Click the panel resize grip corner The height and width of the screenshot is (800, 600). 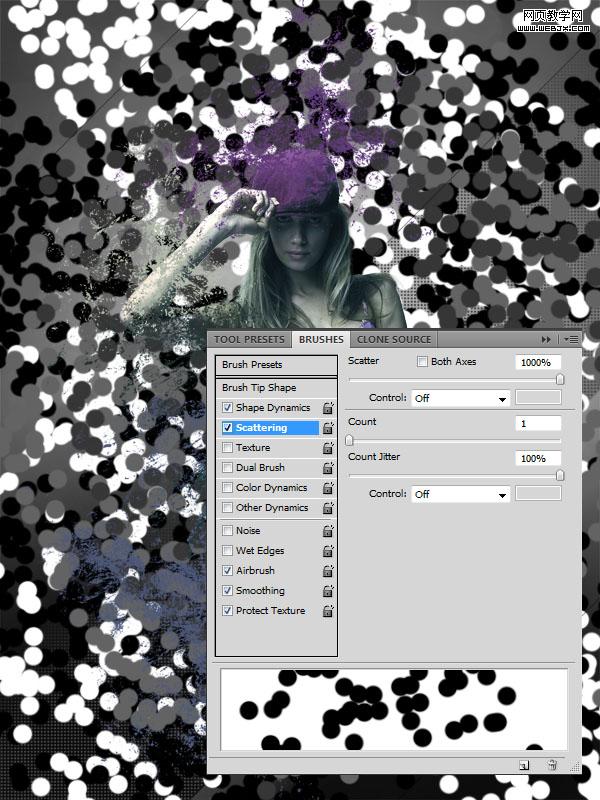point(576,767)
